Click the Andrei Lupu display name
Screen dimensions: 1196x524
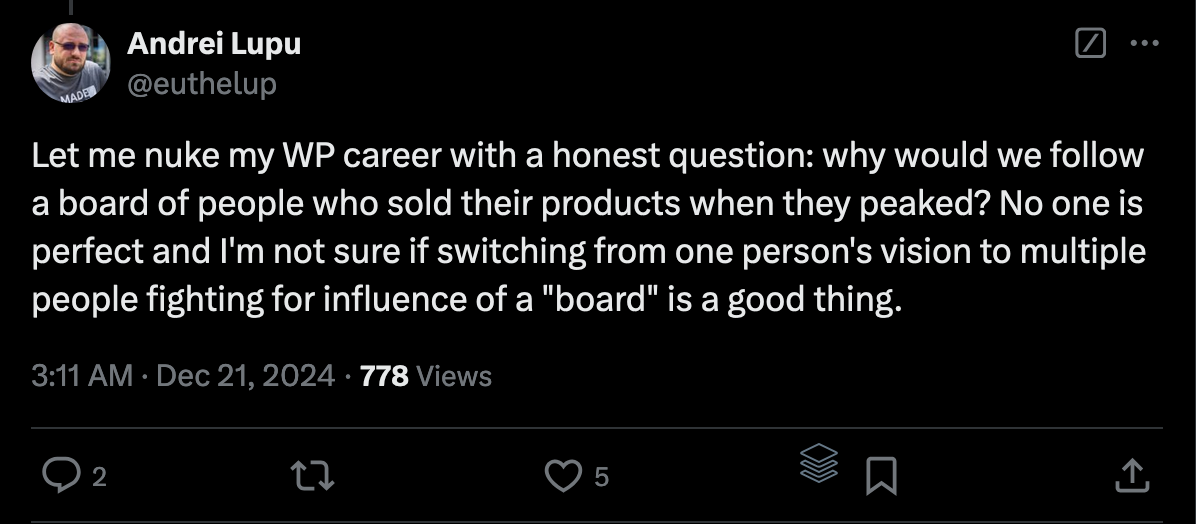[x=214, y=44]
